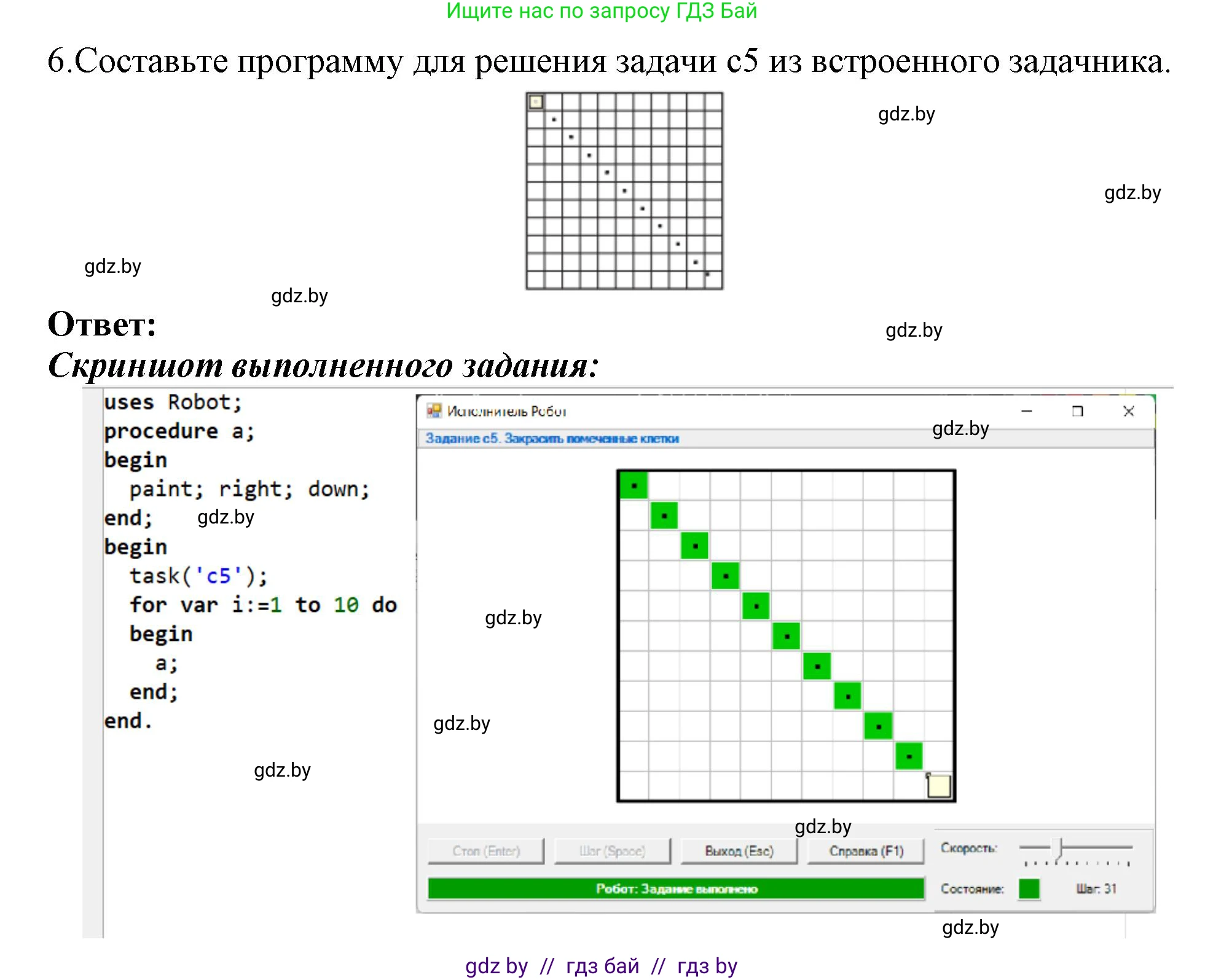Maximize the Исполнитель Робот window
The image size is (1205, 980).
[x=1077, y=411]
